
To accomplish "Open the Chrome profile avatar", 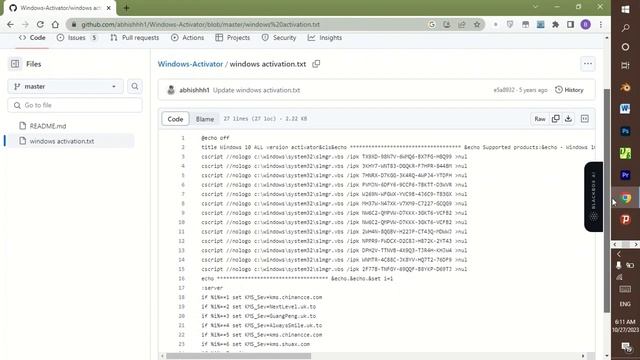I will [x=586, y=24].
